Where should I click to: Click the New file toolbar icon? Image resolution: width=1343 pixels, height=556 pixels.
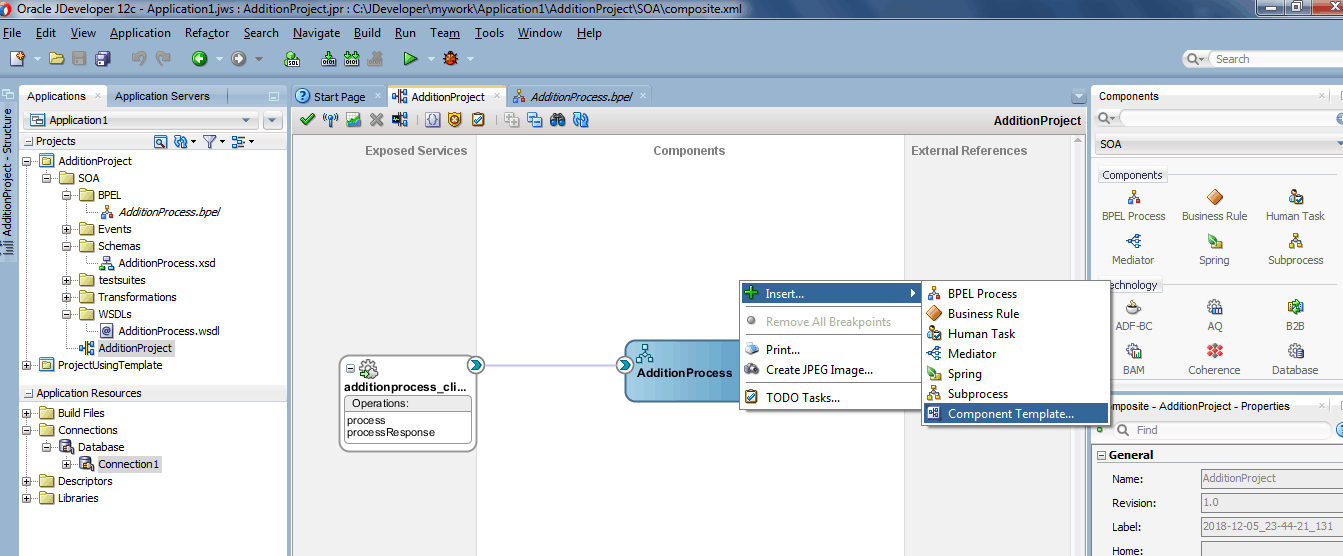pos(17,59)
